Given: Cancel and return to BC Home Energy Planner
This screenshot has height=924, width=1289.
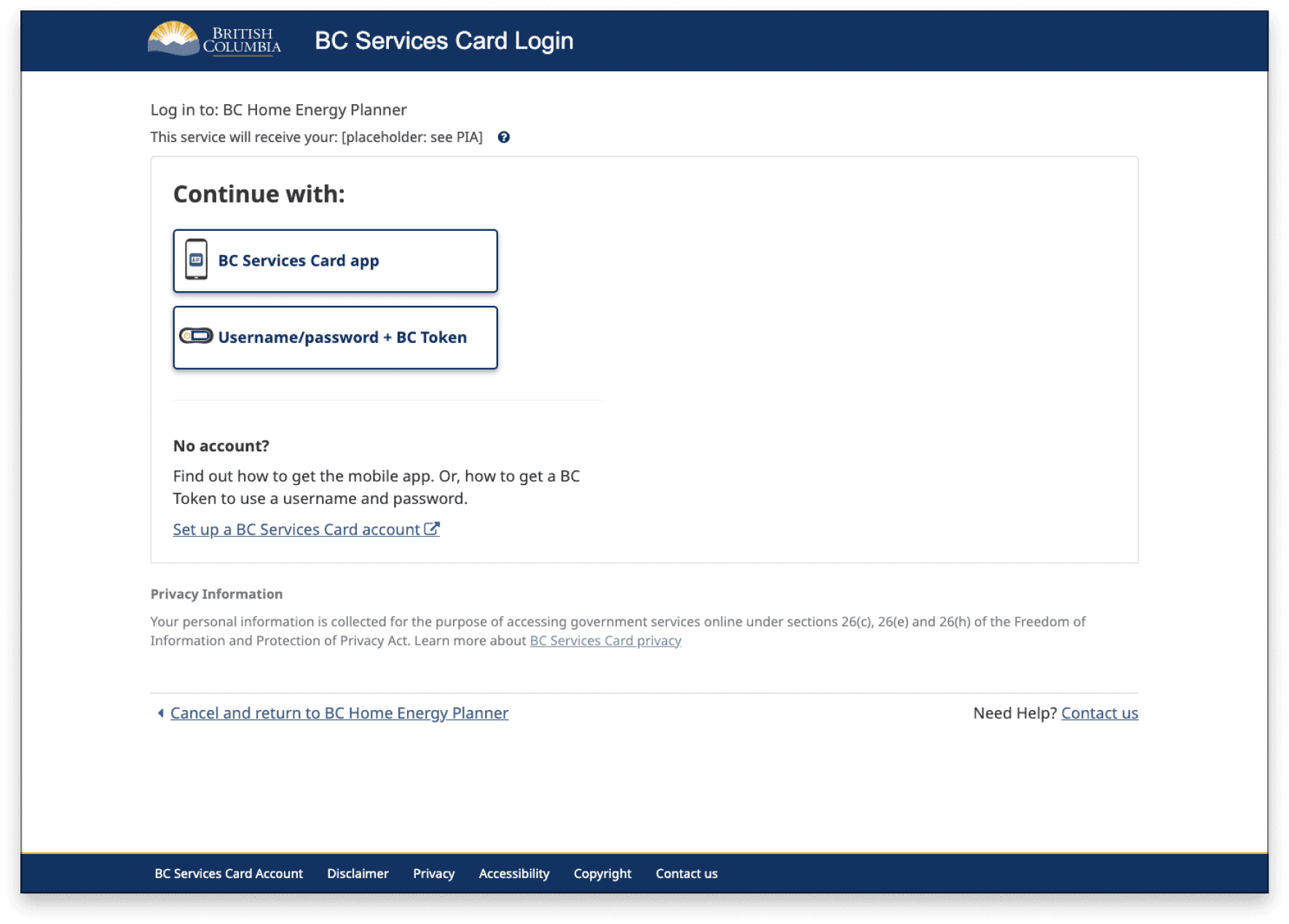Looking at the screenshot, I should [x=339, y=713].
